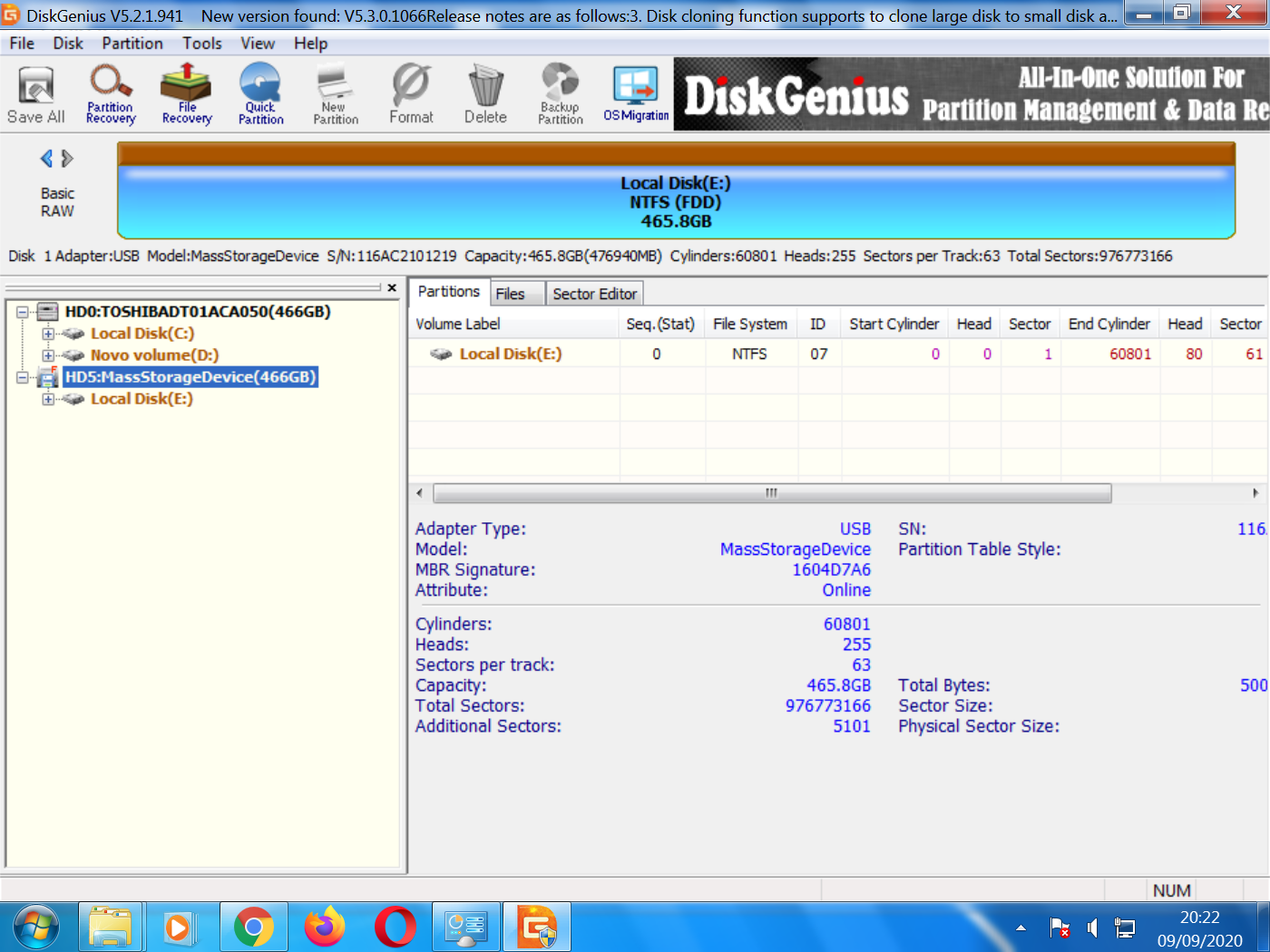This screenshot has height=952, width=1270.
Task: Click the Seq.(Stat) column header
Action: tap(661, 324)
